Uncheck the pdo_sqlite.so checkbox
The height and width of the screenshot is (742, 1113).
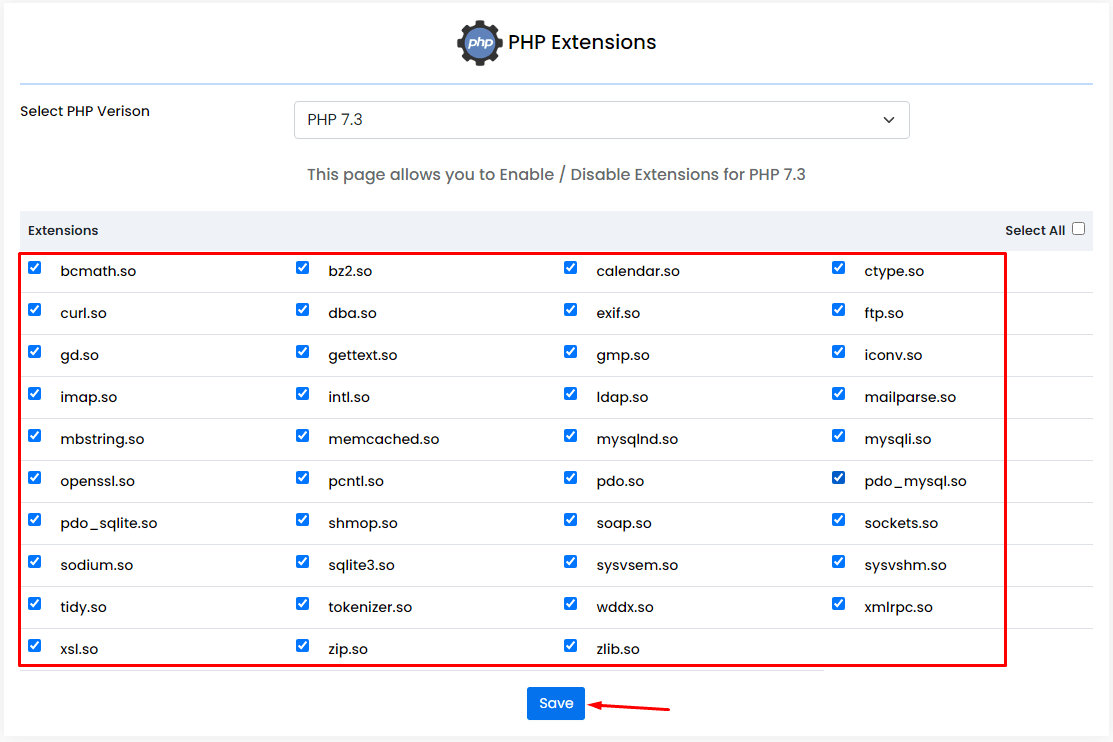click(35, 520)
